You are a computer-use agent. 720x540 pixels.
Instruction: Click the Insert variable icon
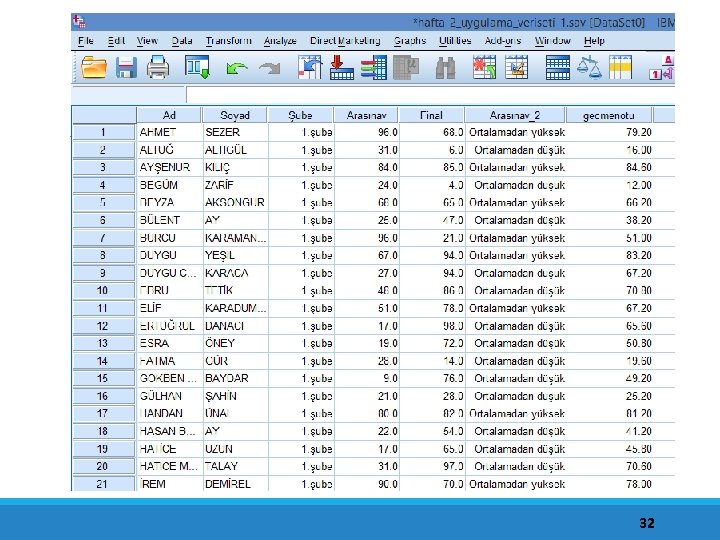516,68
